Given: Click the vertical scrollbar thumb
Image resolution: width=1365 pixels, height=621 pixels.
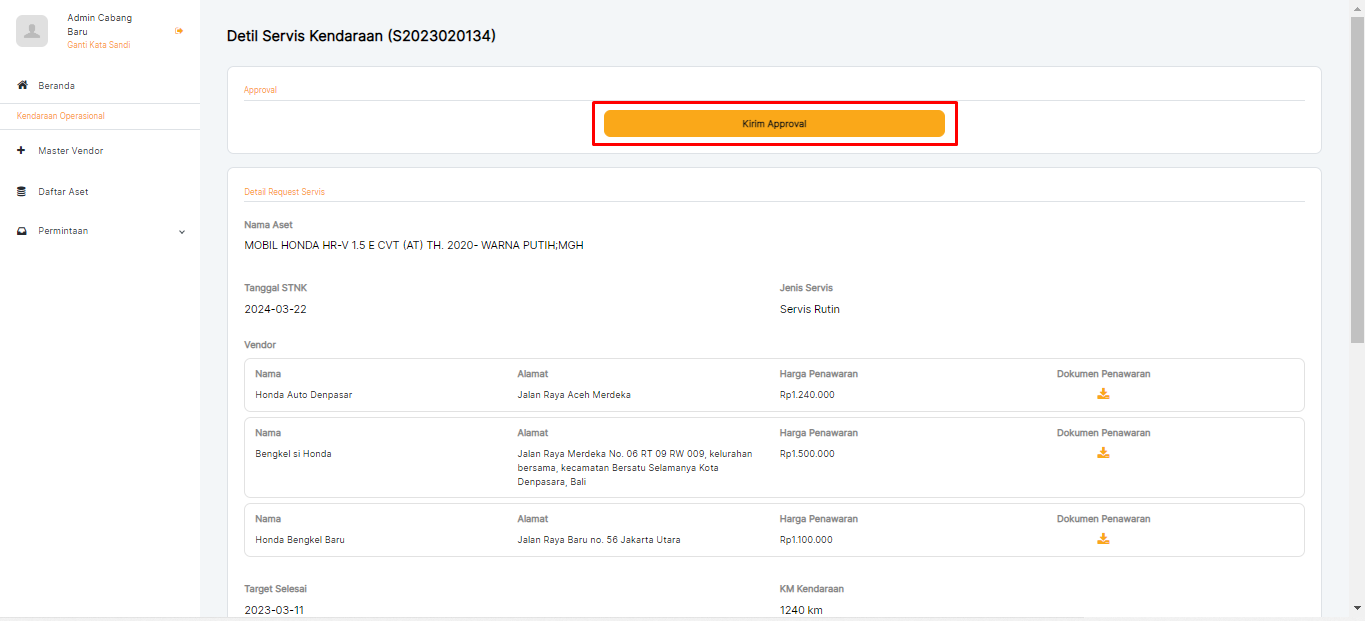Looking at the screenshot, I should (1357, 180).
